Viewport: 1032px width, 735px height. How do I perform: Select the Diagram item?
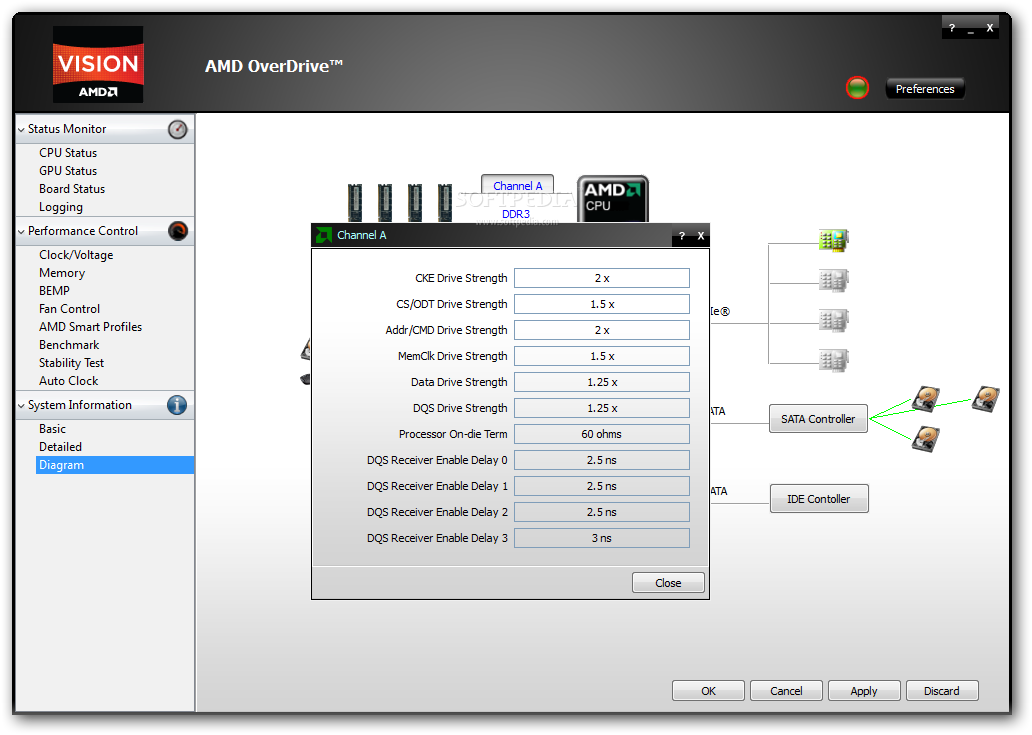coord(115,465)
